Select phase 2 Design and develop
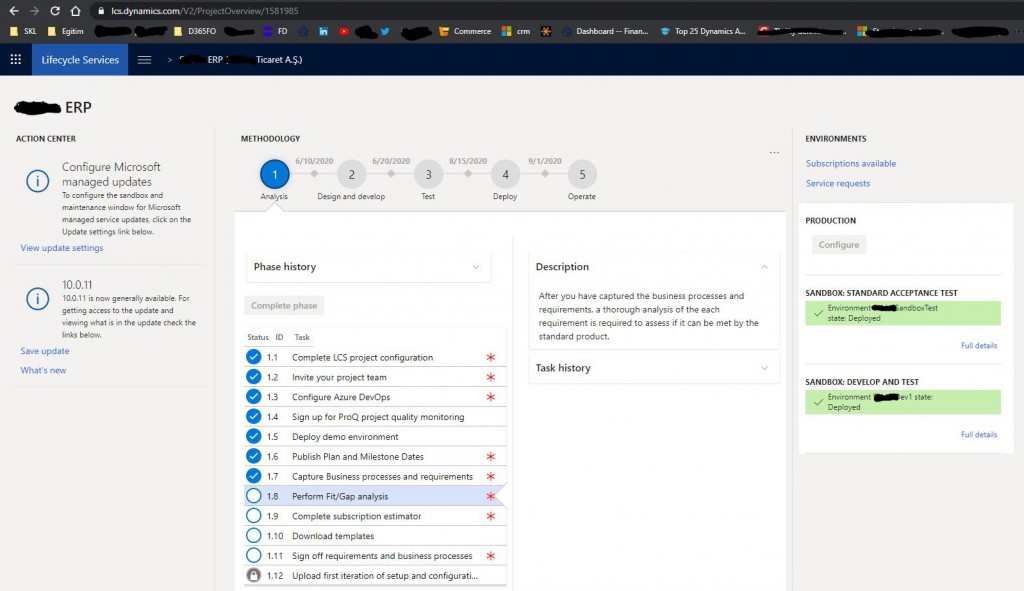 (351, 174)
